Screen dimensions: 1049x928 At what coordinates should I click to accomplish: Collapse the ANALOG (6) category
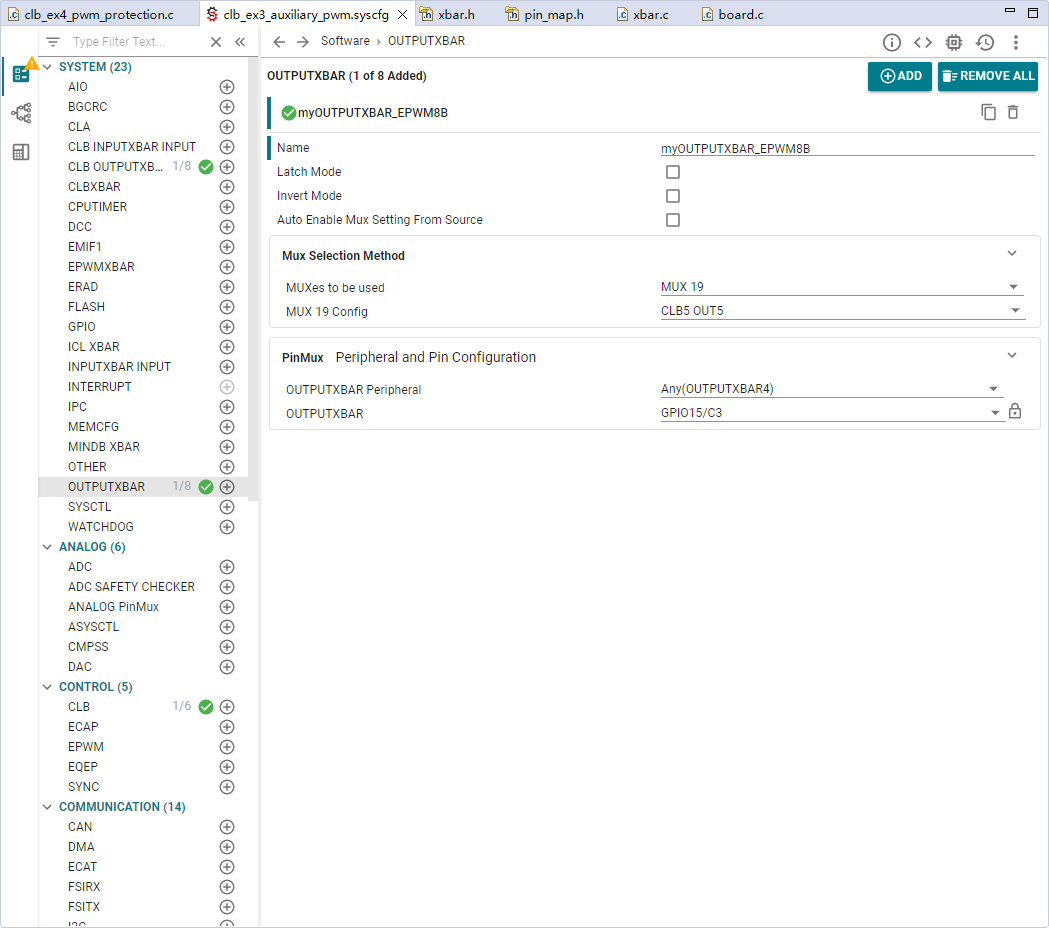pos(47,547)
